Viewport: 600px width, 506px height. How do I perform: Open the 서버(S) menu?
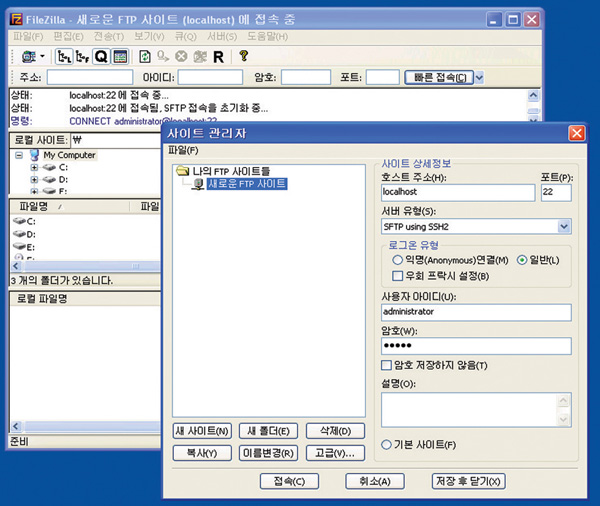[x=222, y=36]
